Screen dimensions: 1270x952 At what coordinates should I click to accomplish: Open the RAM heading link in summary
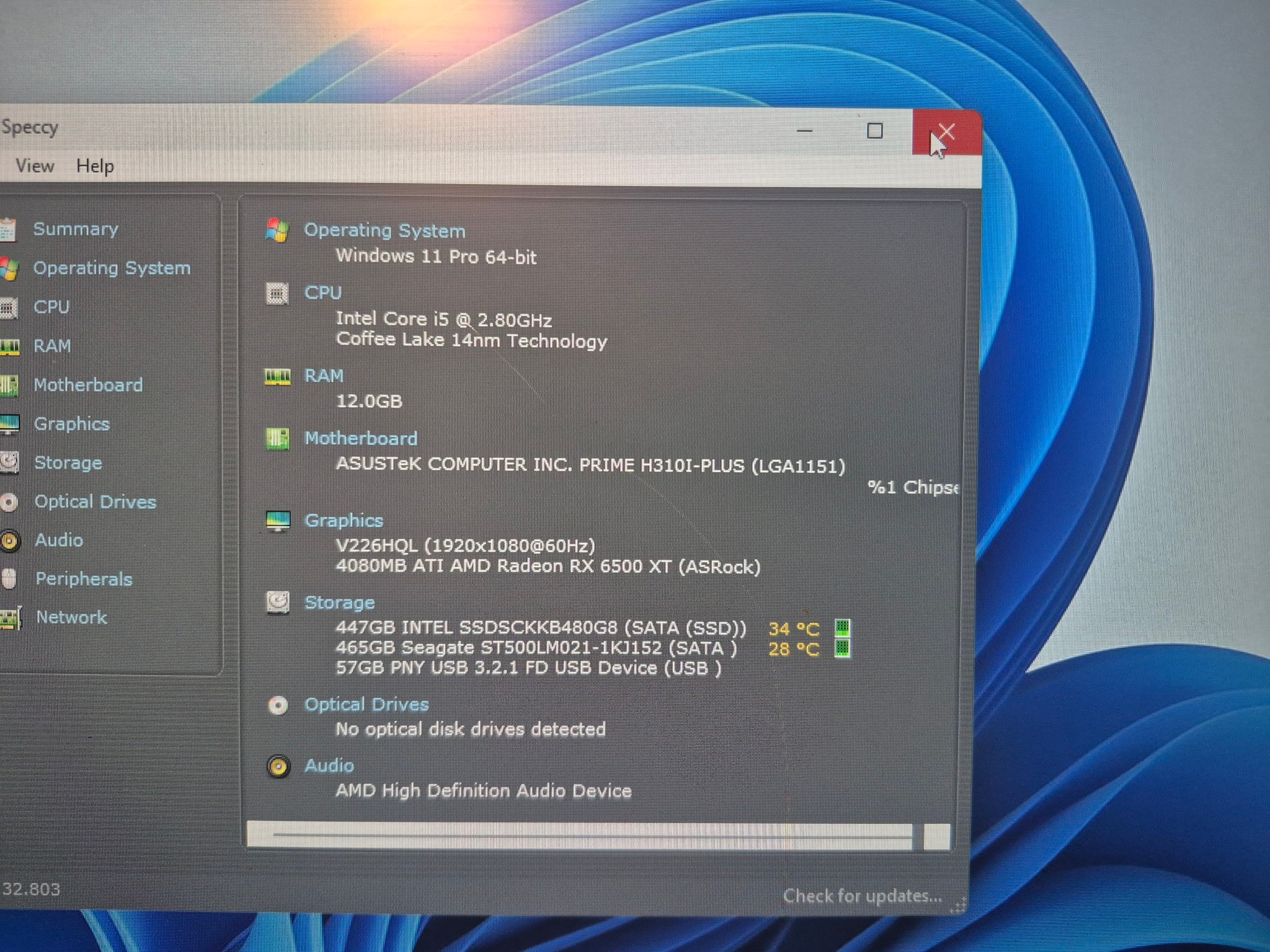click(x=324, y=376)
